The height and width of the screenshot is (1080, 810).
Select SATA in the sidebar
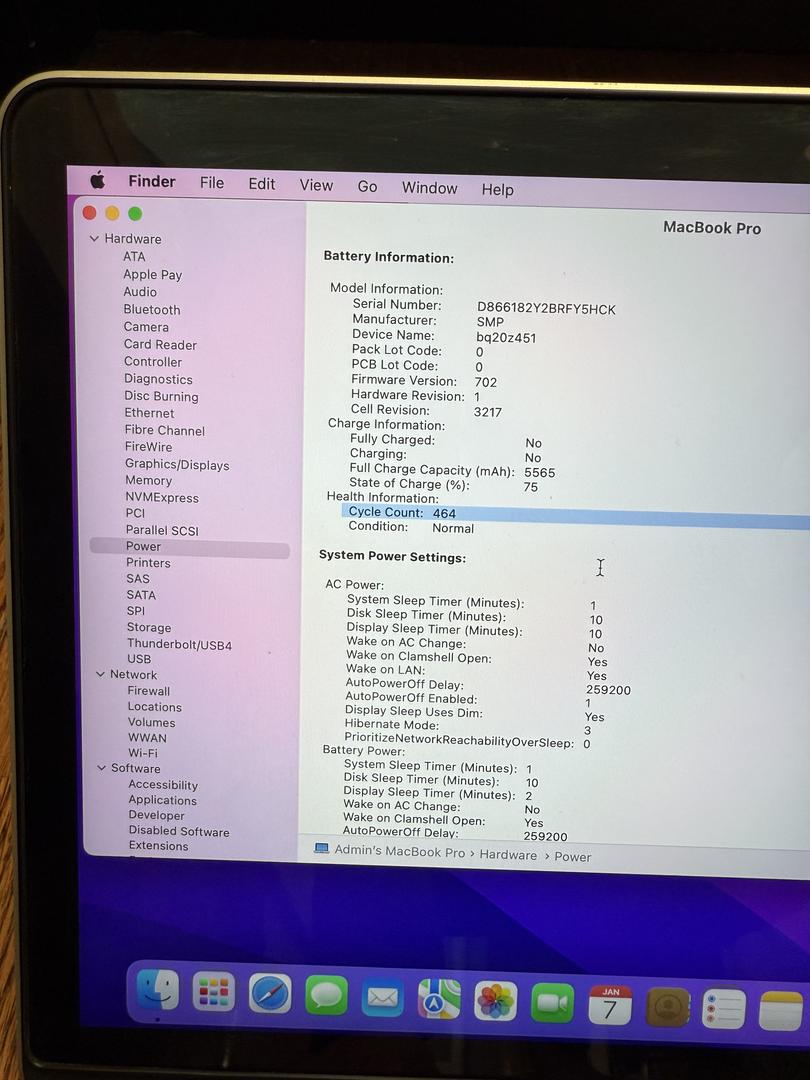click(141, 594)
